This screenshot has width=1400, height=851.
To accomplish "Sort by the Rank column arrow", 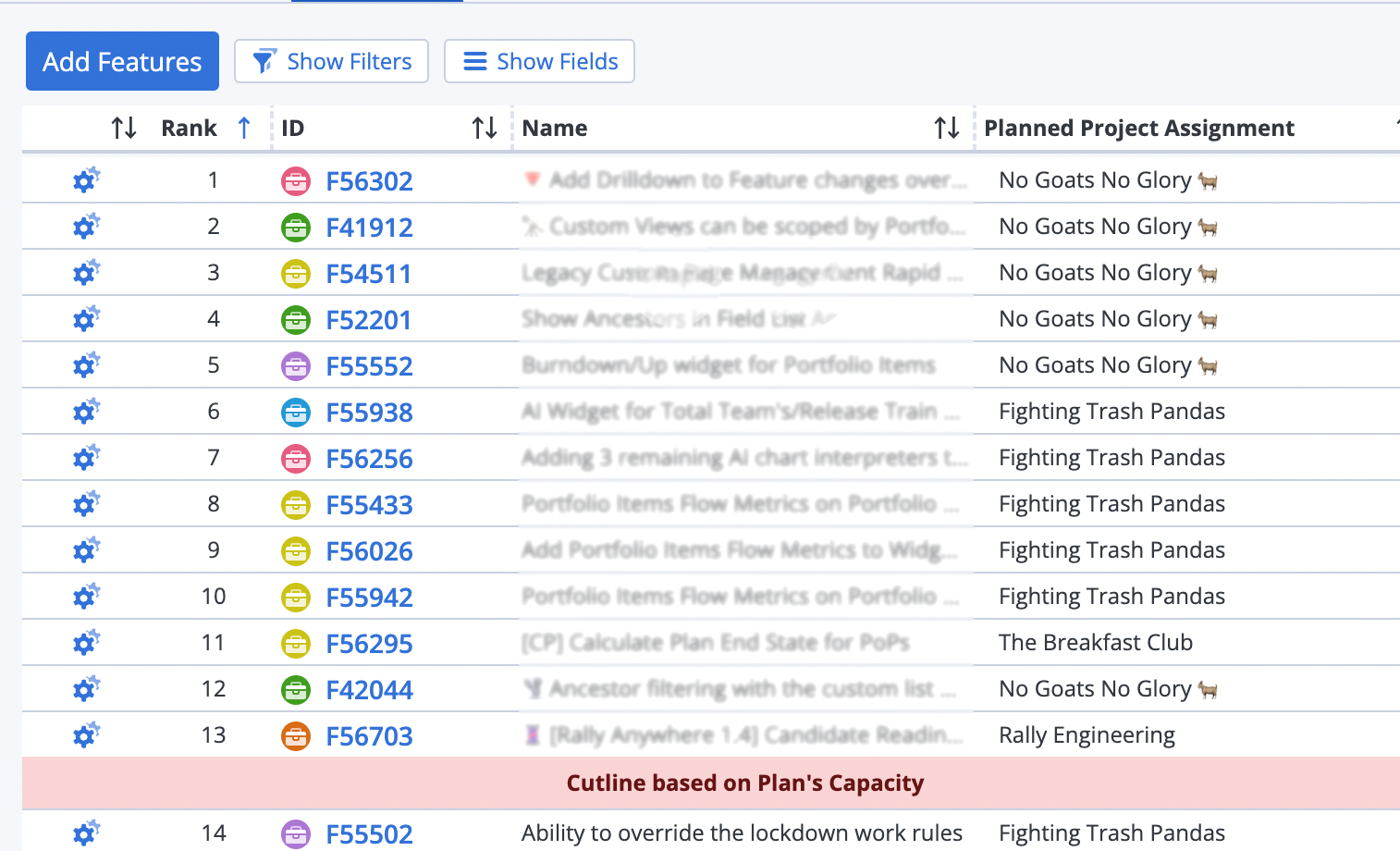I will (244, 128).
